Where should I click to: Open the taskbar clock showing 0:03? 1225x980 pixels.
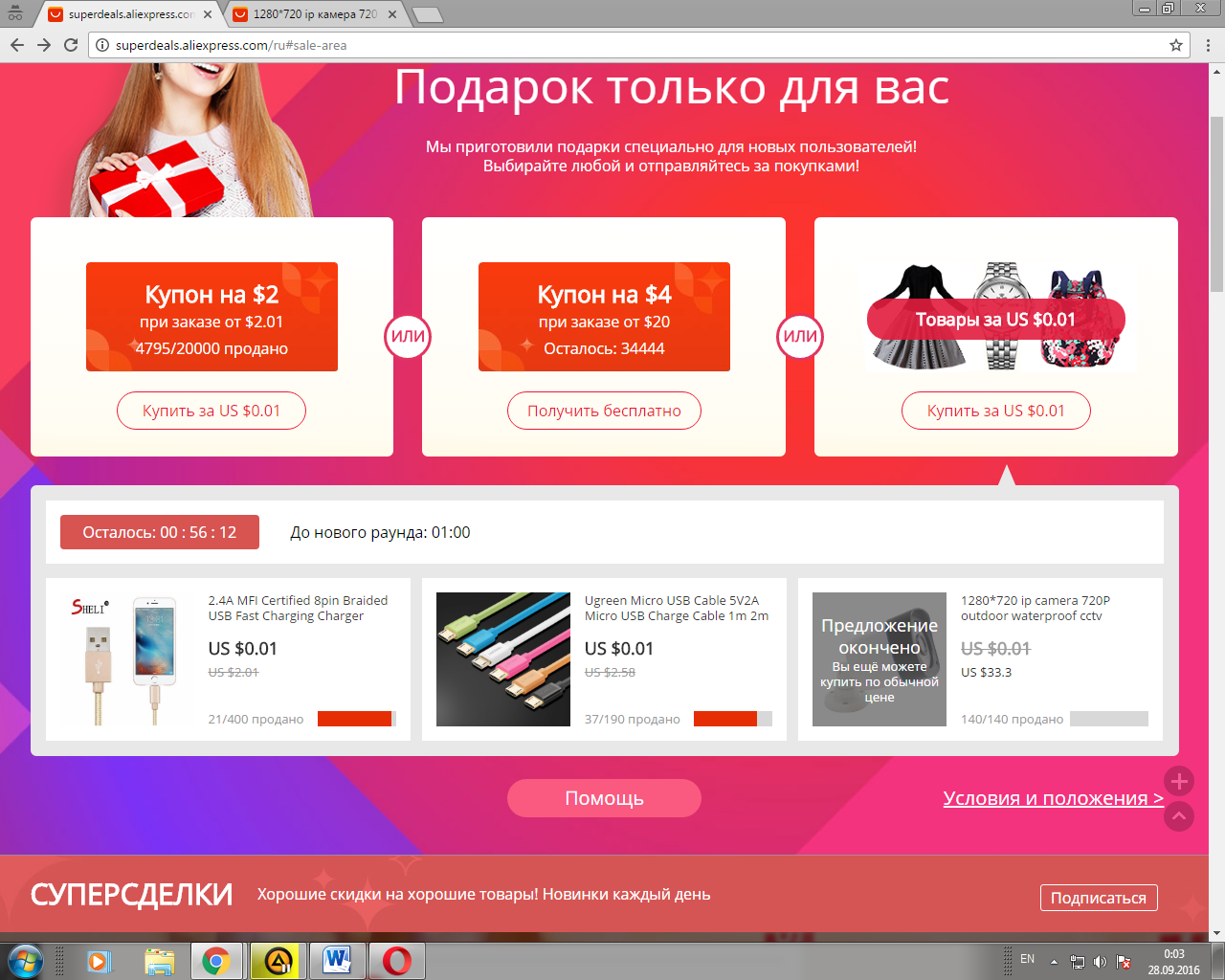point(1174,961)
